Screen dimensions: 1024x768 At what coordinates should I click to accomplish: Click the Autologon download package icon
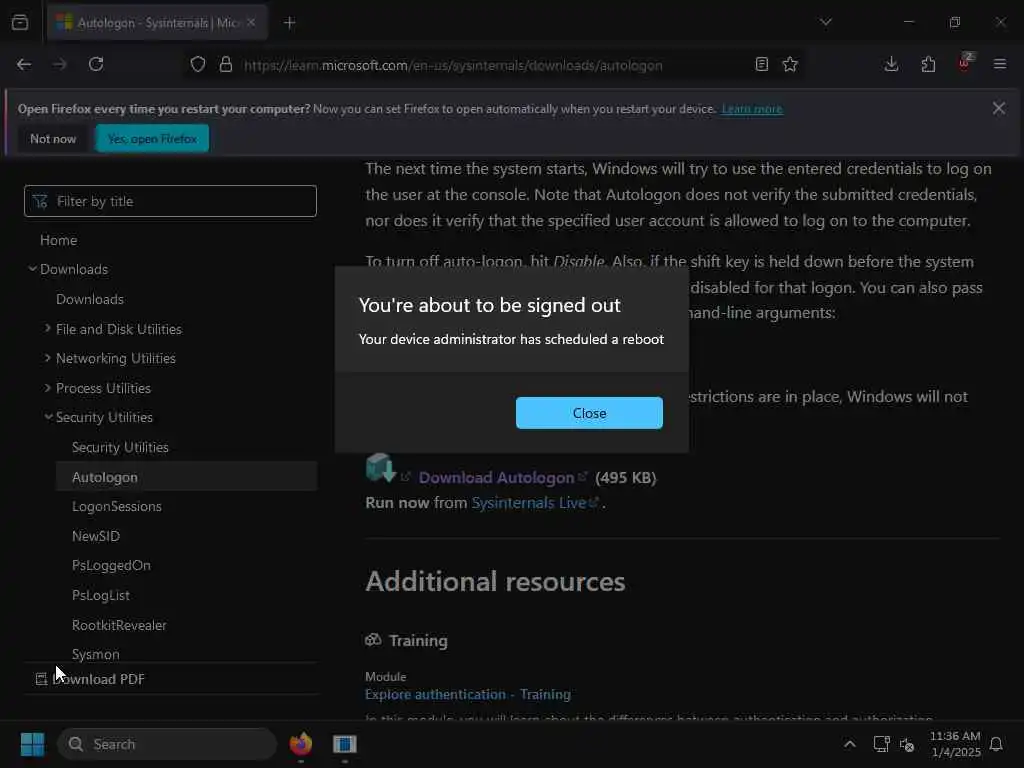380,468
